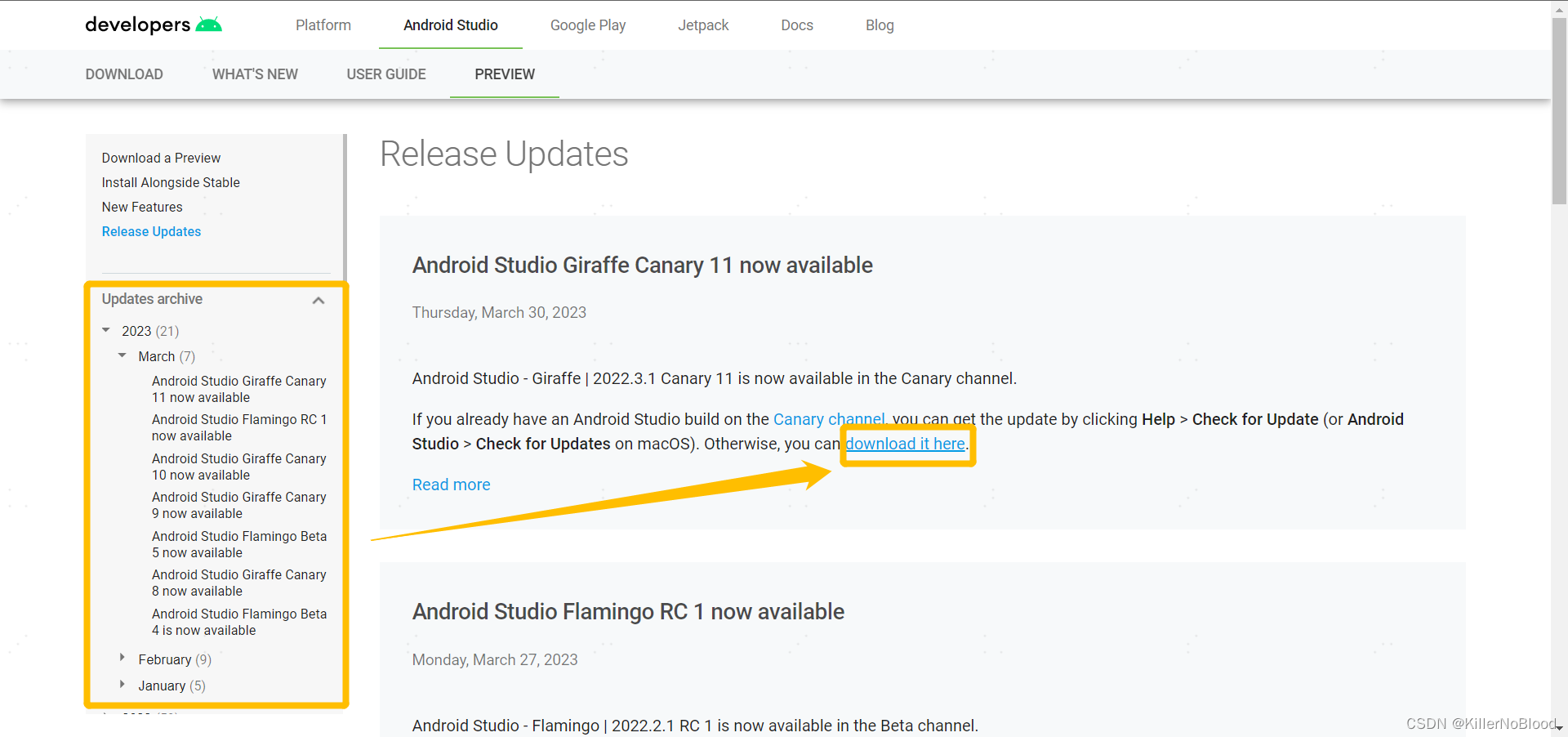
Task: Select the Android Studio tab
Action: (x=451, y=25)
